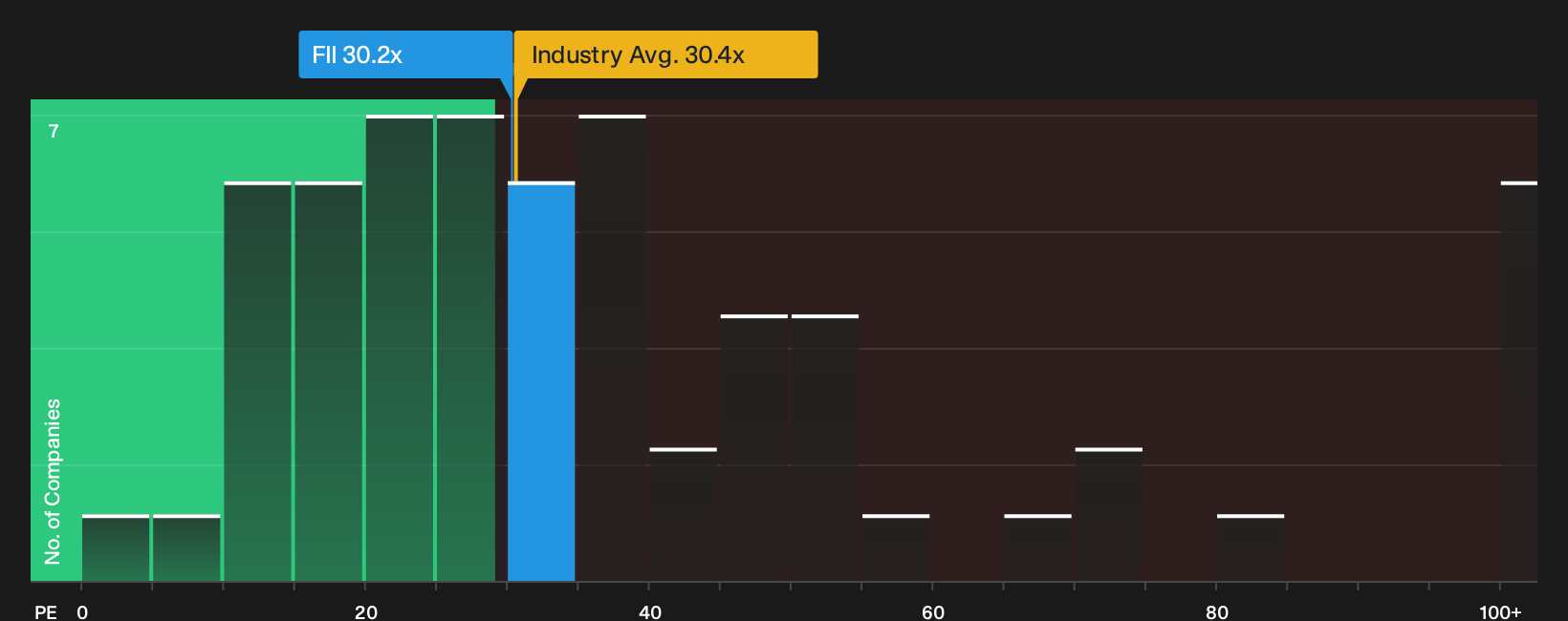Image resolution: width=1568 pixels, height=621 pixels.
Task: Click the bar for PE 50 to 55
Action: pos(825,448)
